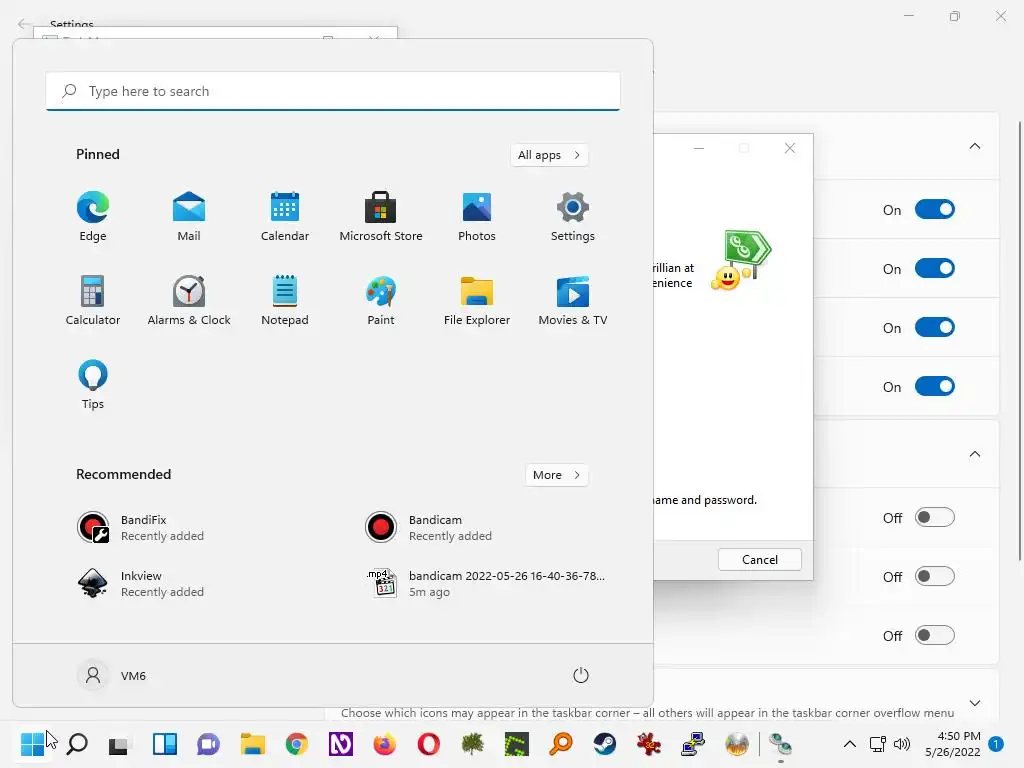Launch the Photos app
The height and width of the screenshot is (768, 1024).
click(x=477, y=217)
